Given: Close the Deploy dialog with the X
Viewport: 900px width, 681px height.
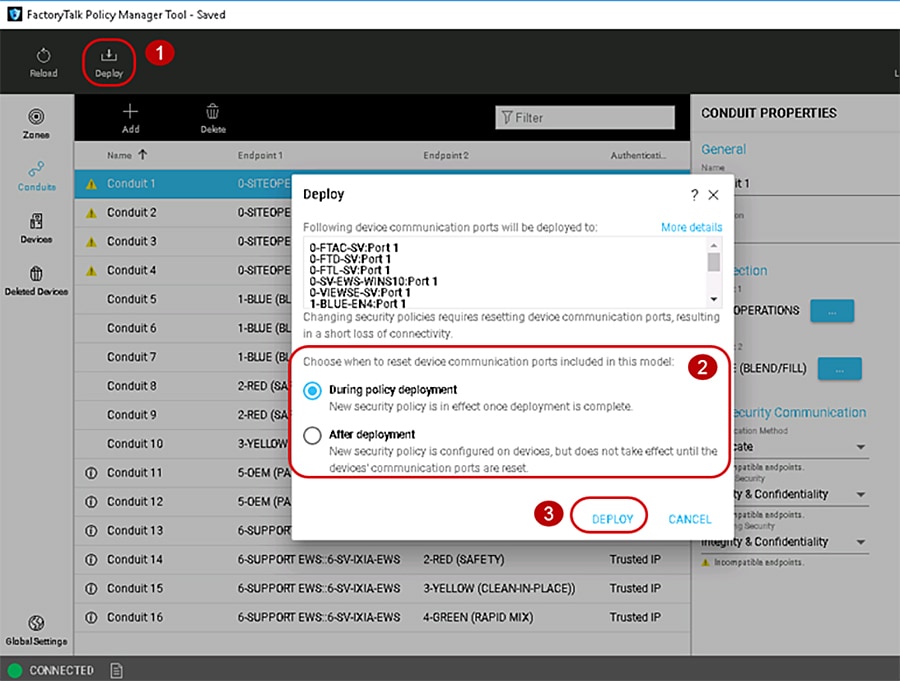Looking at the screenshot, I should pos(713,195).
